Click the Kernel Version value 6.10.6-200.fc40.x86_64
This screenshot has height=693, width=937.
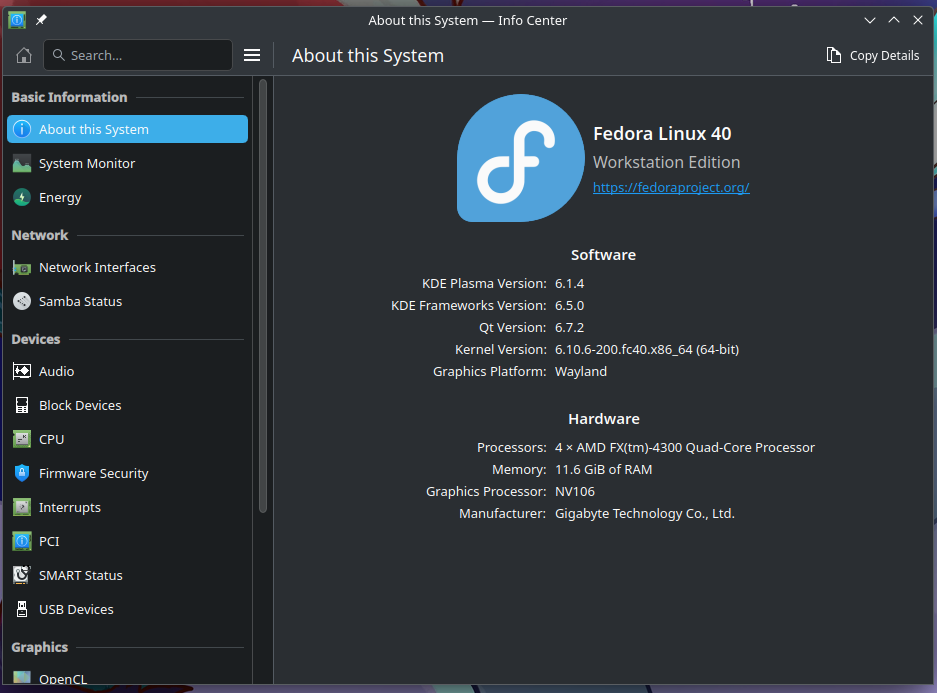pos(647,349)
